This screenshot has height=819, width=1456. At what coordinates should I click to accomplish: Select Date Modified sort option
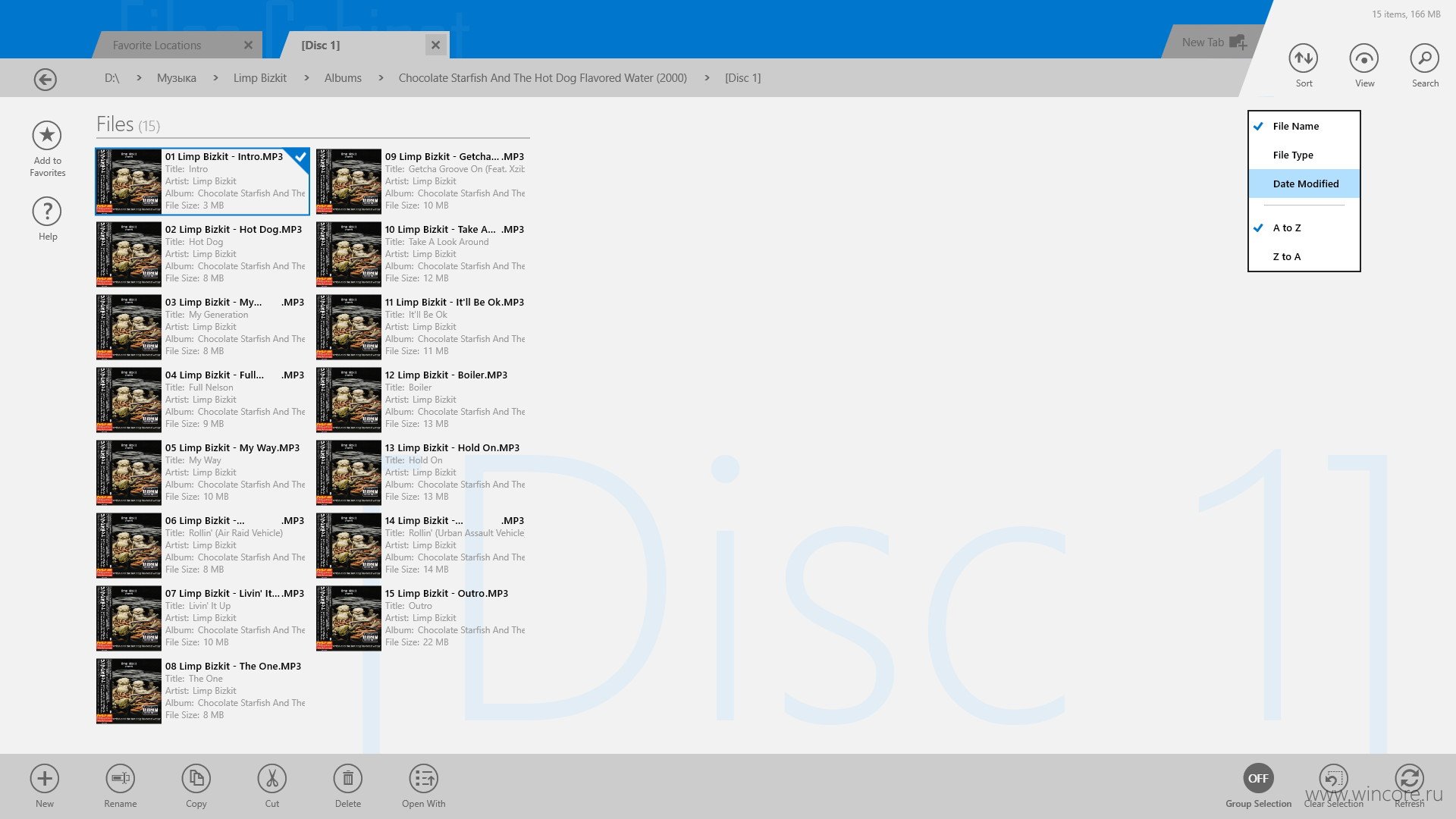(x=1304, y=184)
